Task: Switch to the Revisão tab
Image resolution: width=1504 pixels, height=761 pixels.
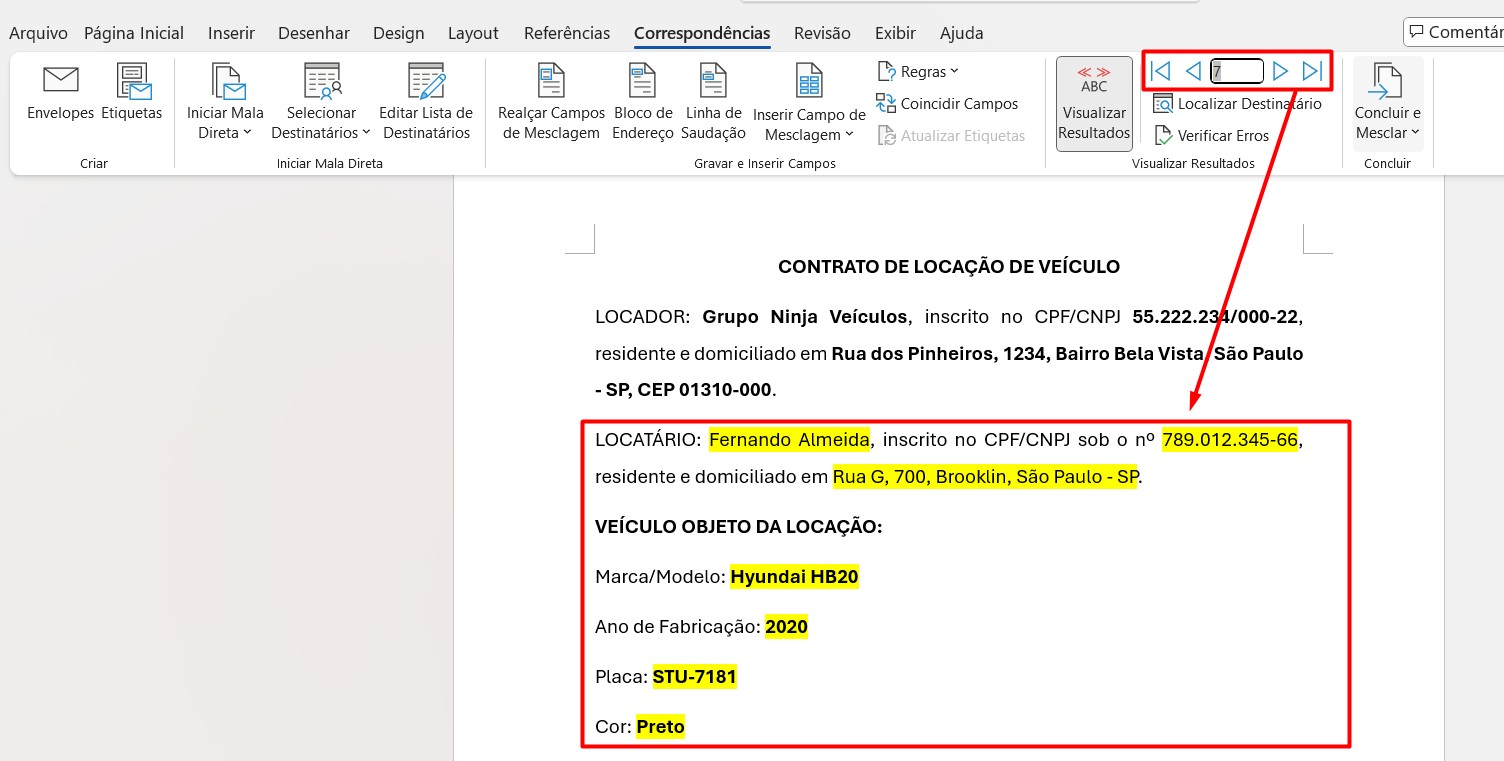Action: point(822,33)
